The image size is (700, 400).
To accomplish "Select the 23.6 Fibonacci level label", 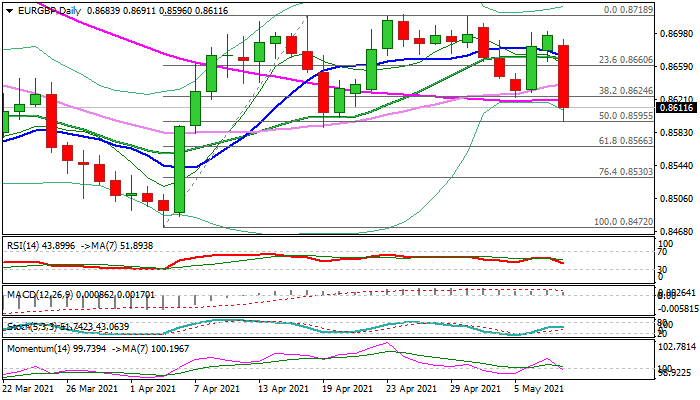I will tap(625, 59).
